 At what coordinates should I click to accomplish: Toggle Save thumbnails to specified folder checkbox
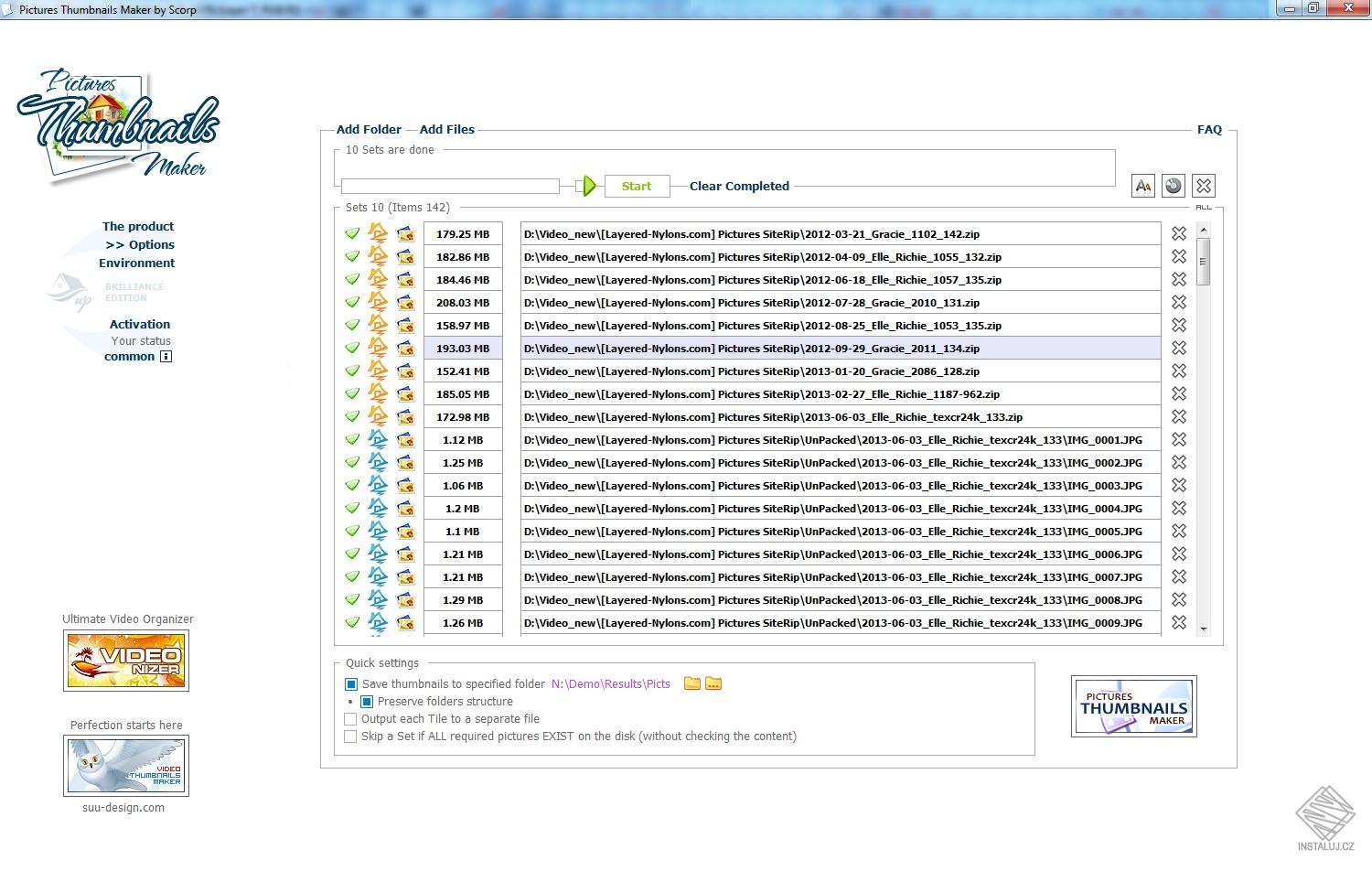[351, 684]
